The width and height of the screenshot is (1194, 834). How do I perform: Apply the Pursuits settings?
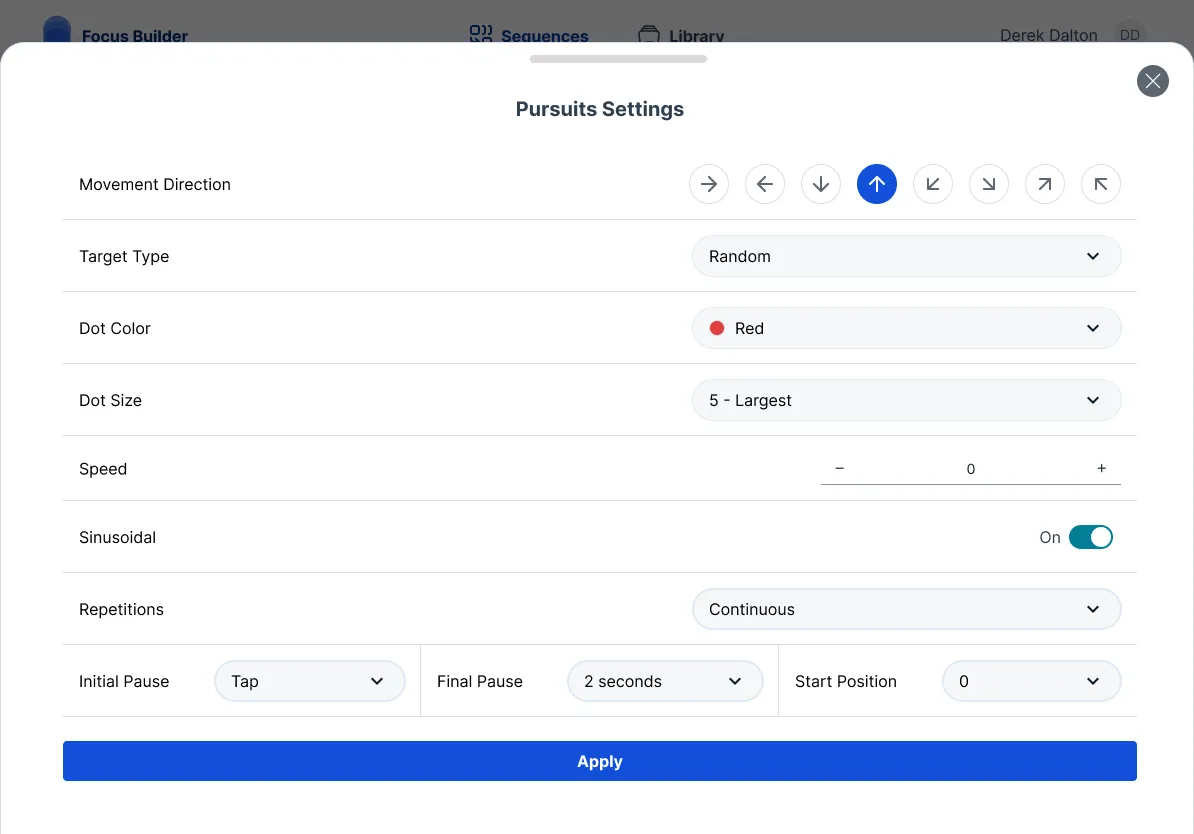point(600,761)
